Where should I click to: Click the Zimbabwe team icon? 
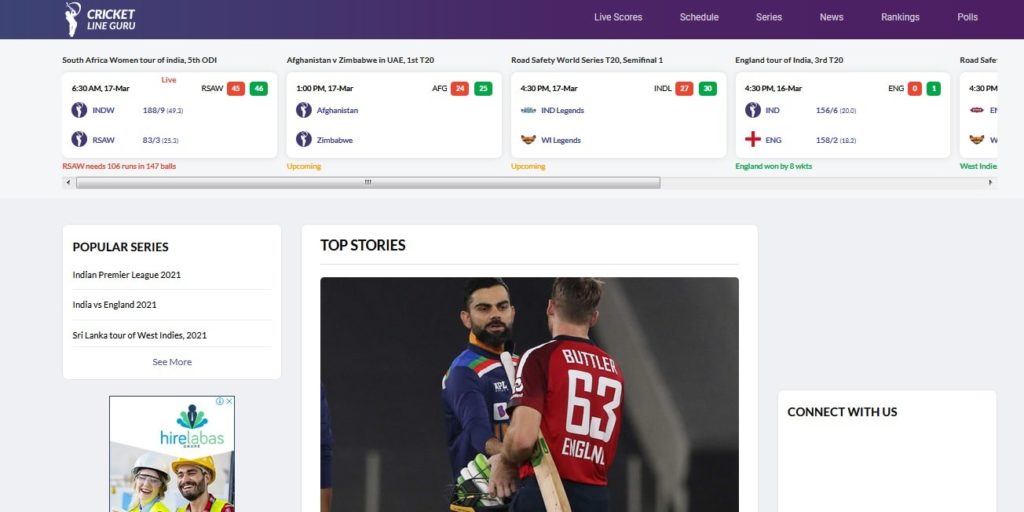[304, 139]
